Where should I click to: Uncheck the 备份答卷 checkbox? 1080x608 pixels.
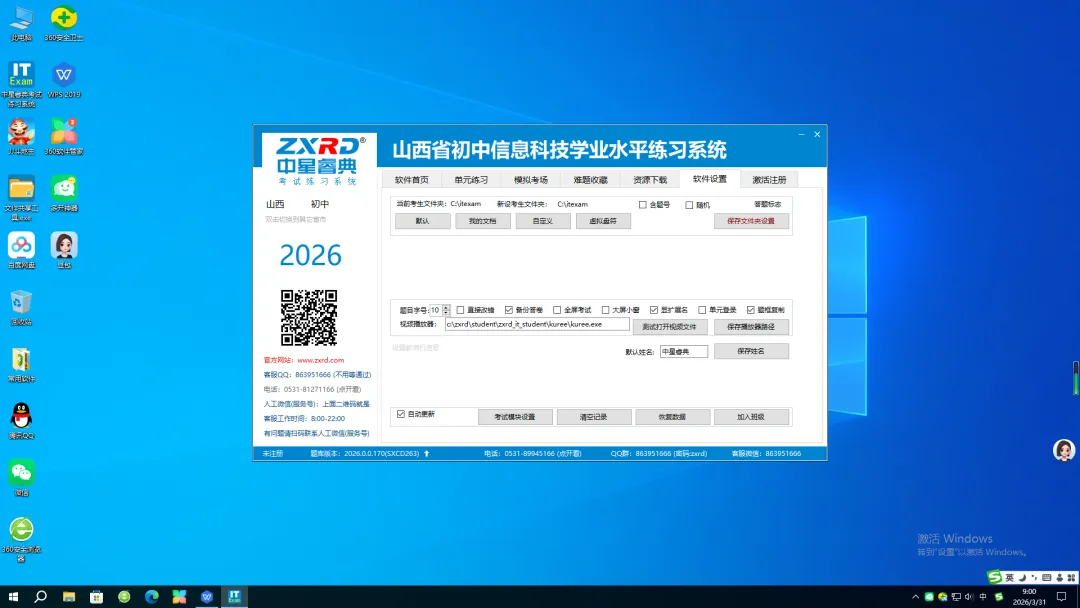click(x=508, y=310)
